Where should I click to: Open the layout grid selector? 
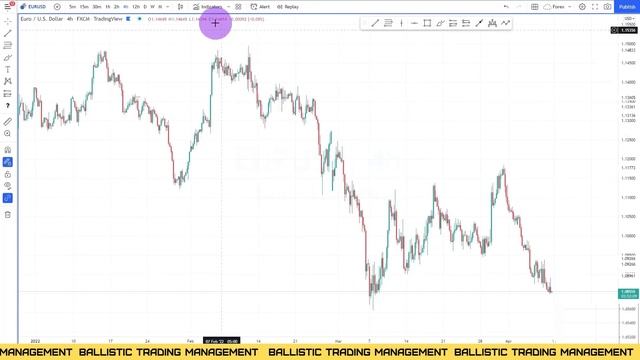pos(535,7)
